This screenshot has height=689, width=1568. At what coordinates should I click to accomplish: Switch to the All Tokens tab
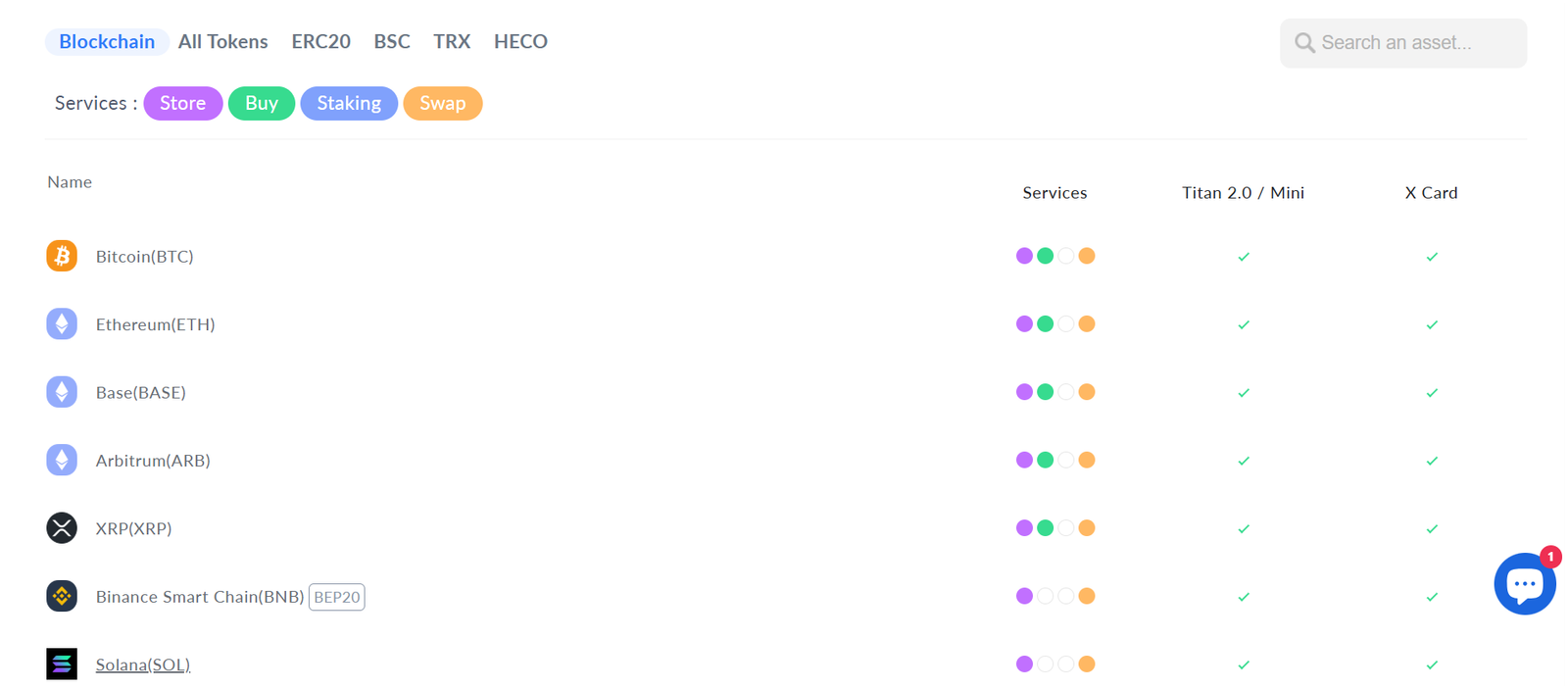(223, 41)
